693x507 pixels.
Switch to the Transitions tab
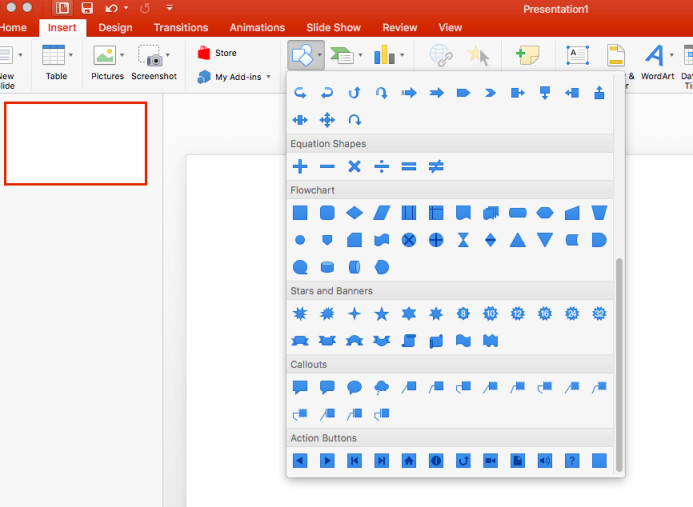tap(181, 27)
